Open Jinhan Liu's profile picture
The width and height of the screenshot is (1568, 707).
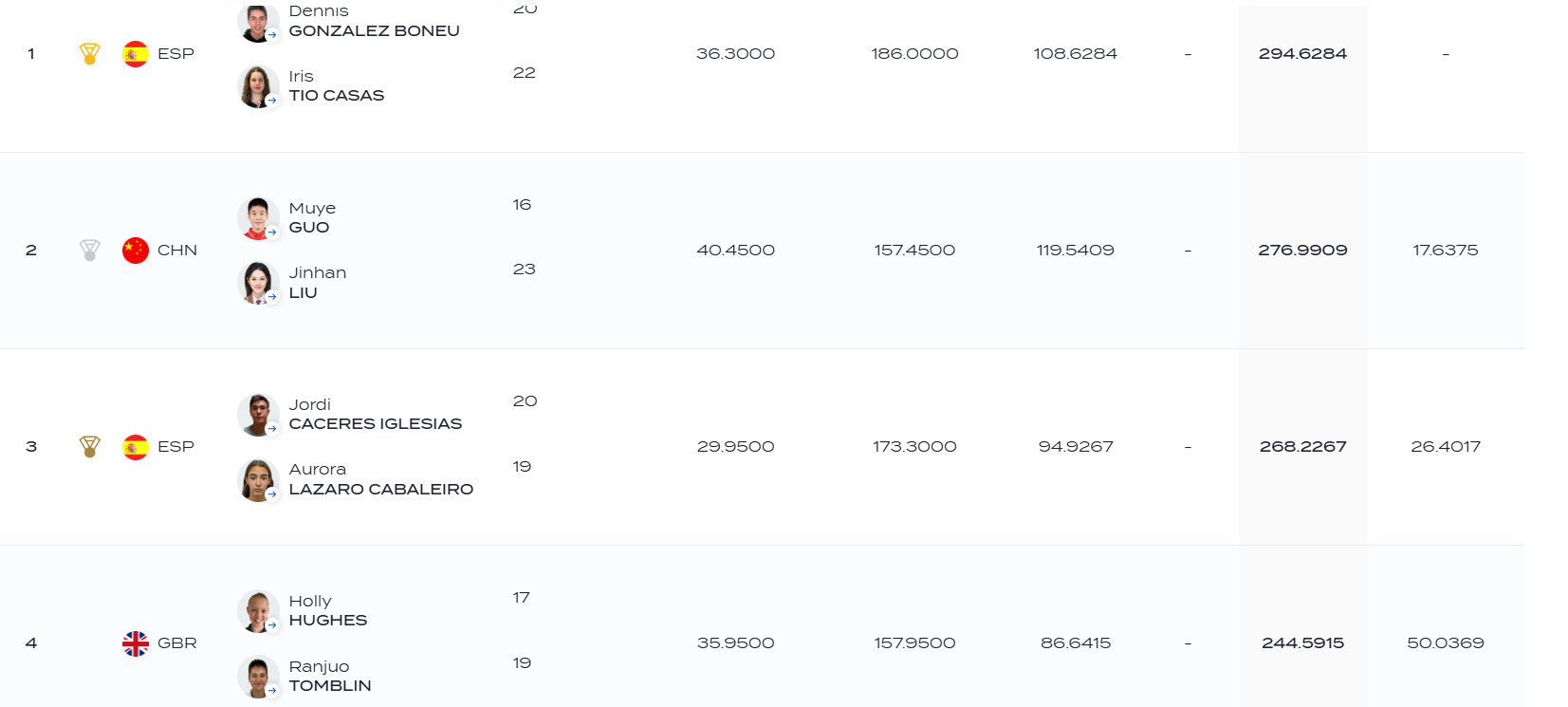(257, 283)
